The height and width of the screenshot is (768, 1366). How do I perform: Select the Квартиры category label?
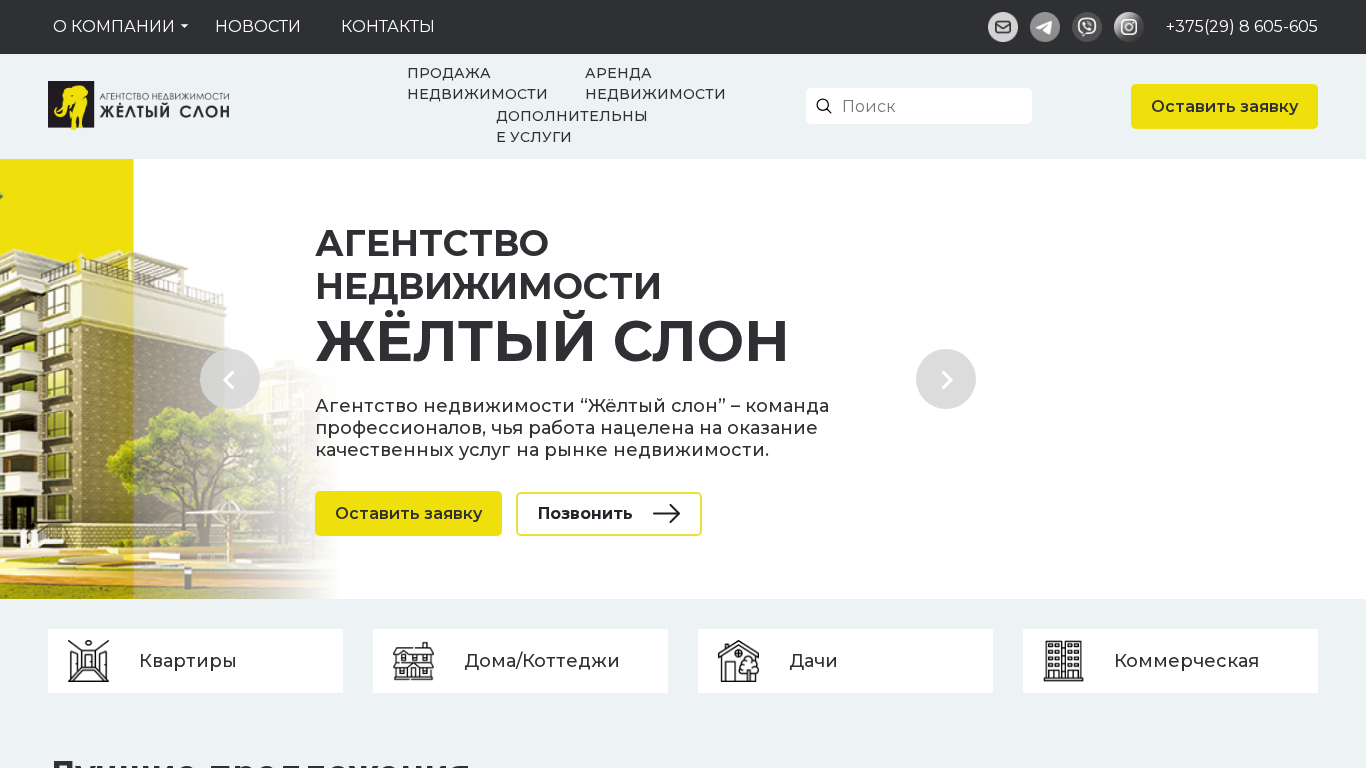click(188, 661)
